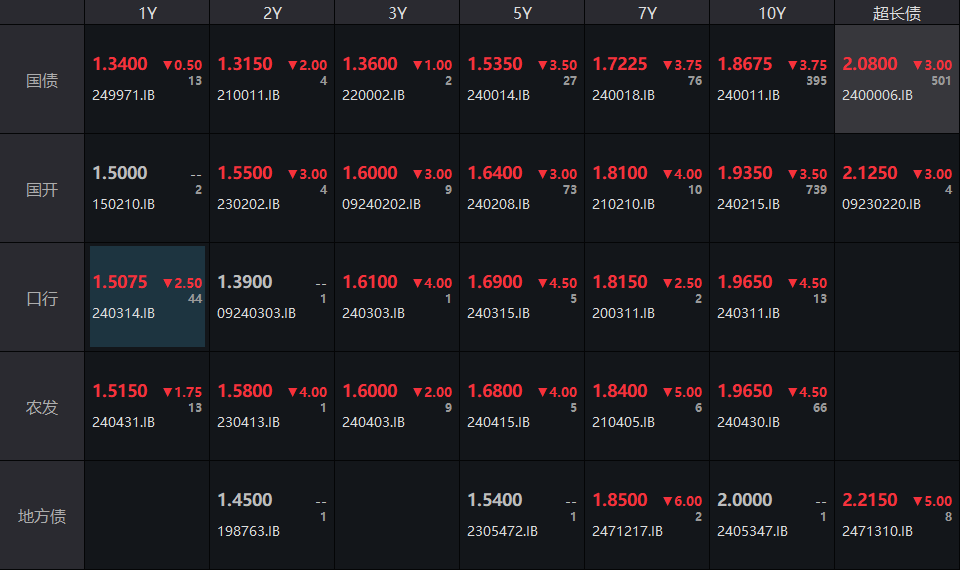The height and width of the screenshot is (570, 960).
Task: Open bond code 249971.IB
Action: (x=123, y=95)
